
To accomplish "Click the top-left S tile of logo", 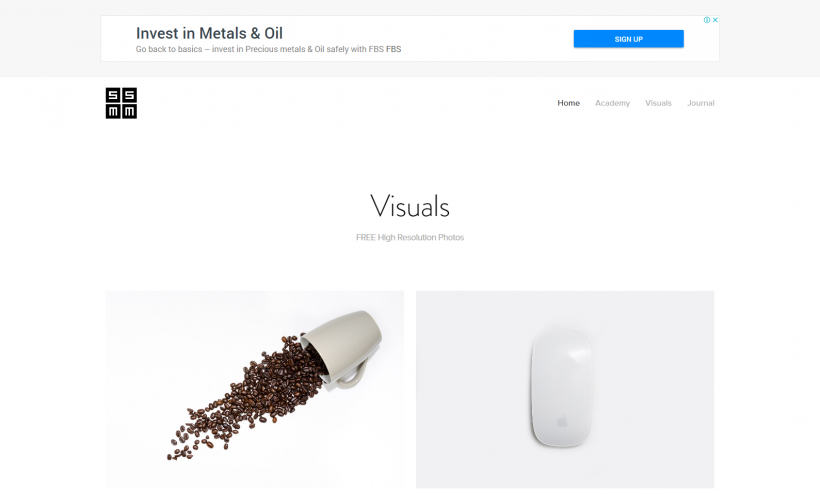I will click(x=113, y=95).
